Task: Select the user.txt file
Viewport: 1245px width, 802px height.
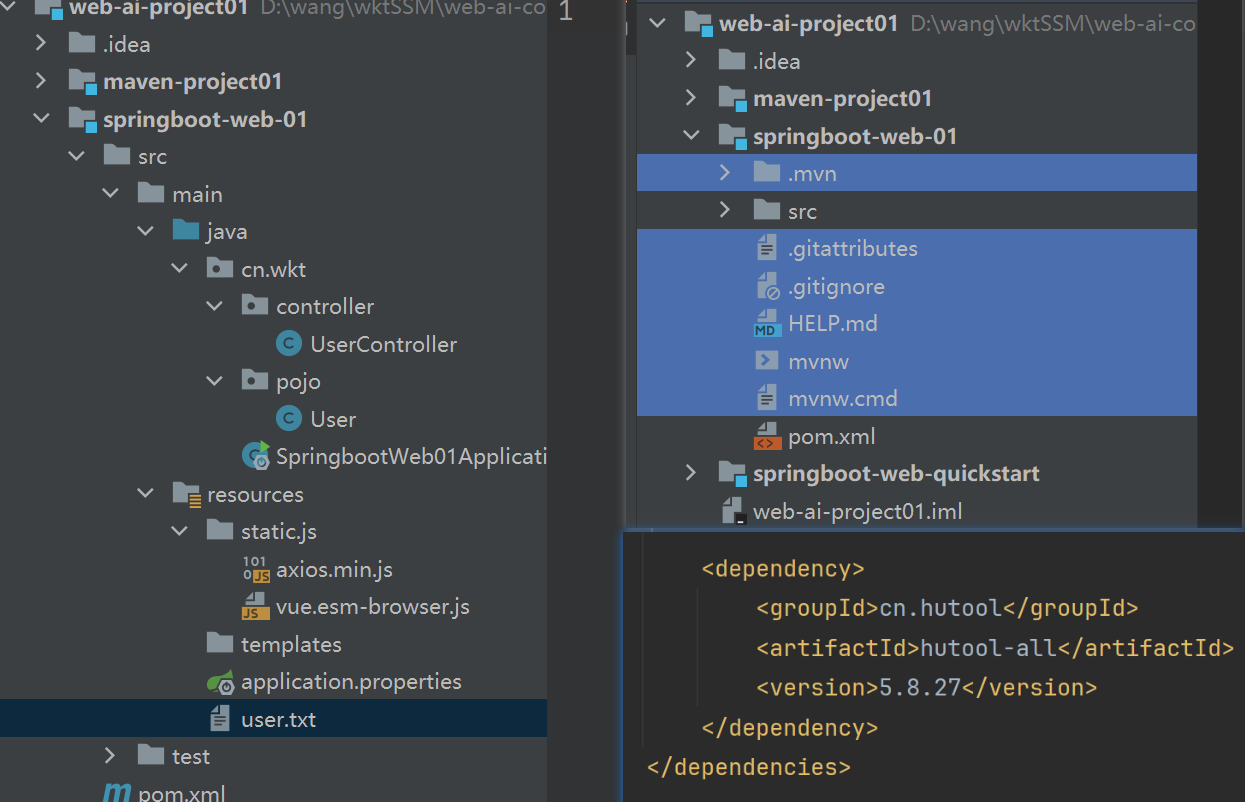Action: (x=278, y=720)
